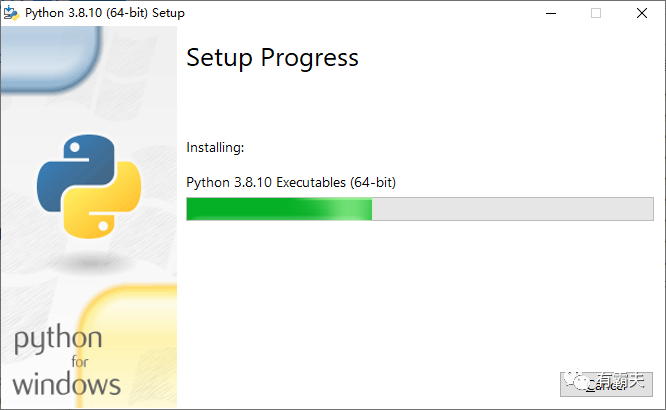
Task: Click the large Python snake logo
Action: 89,187
